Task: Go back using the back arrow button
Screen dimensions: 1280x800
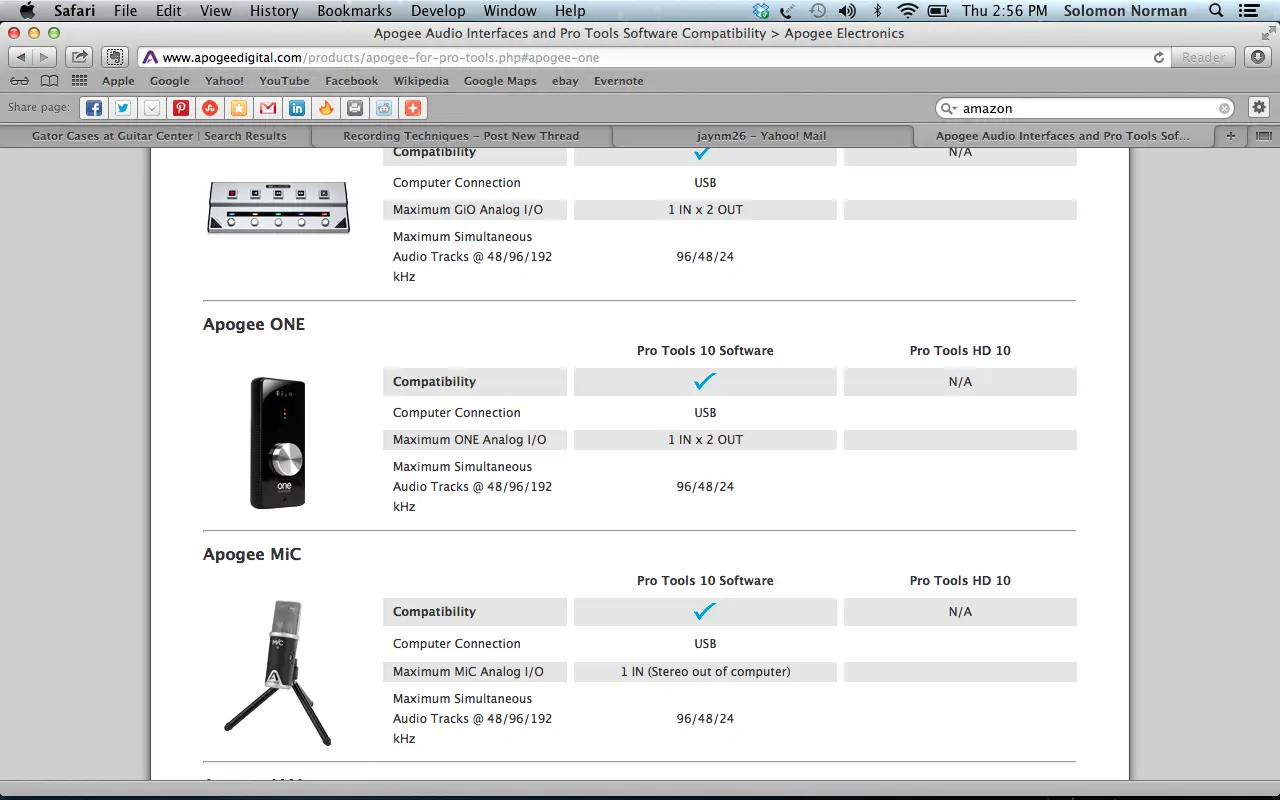Action: pyautogui.click(x=21, y=57)
